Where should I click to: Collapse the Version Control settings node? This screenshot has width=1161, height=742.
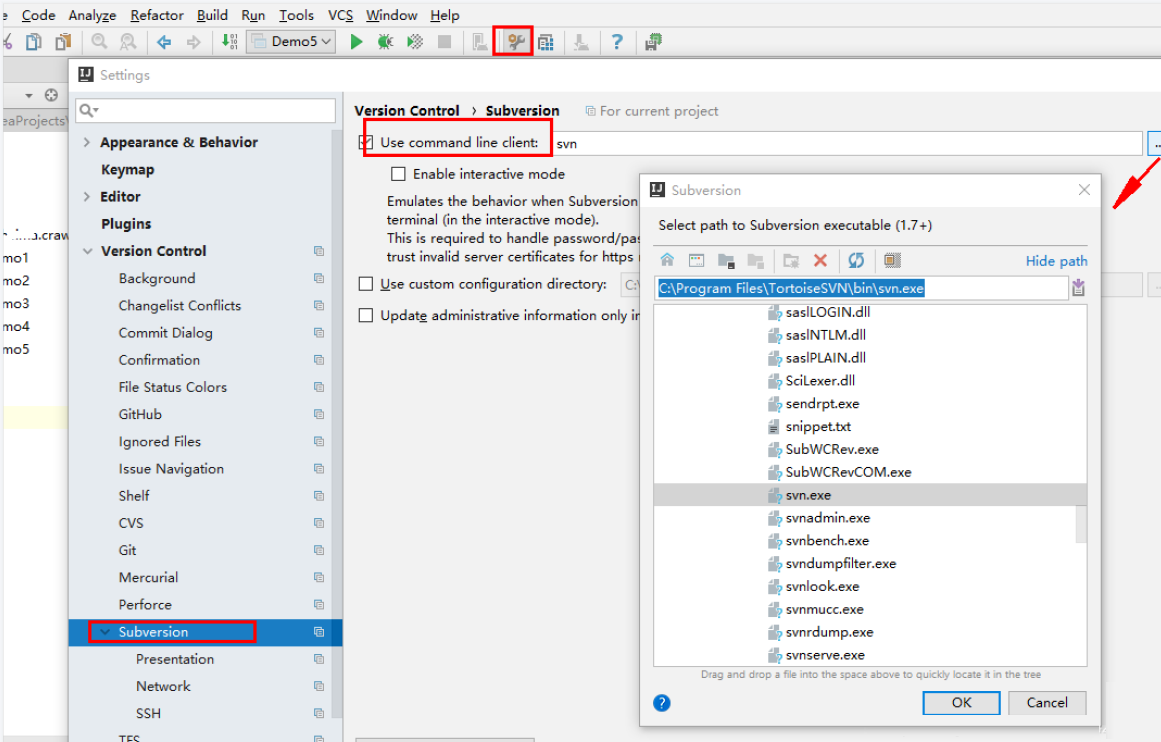87,251
